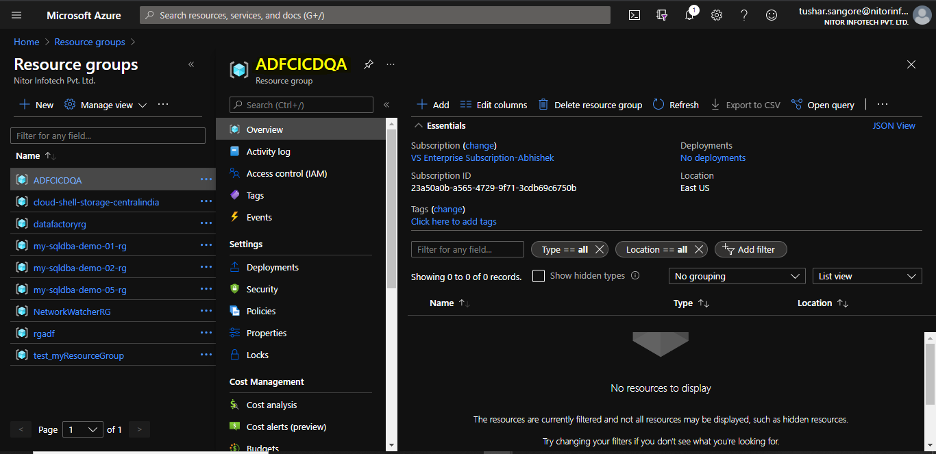Focus the global search box
Viewport: 936px width, 454px height.
pyautogui.click(x=375, y=16)
